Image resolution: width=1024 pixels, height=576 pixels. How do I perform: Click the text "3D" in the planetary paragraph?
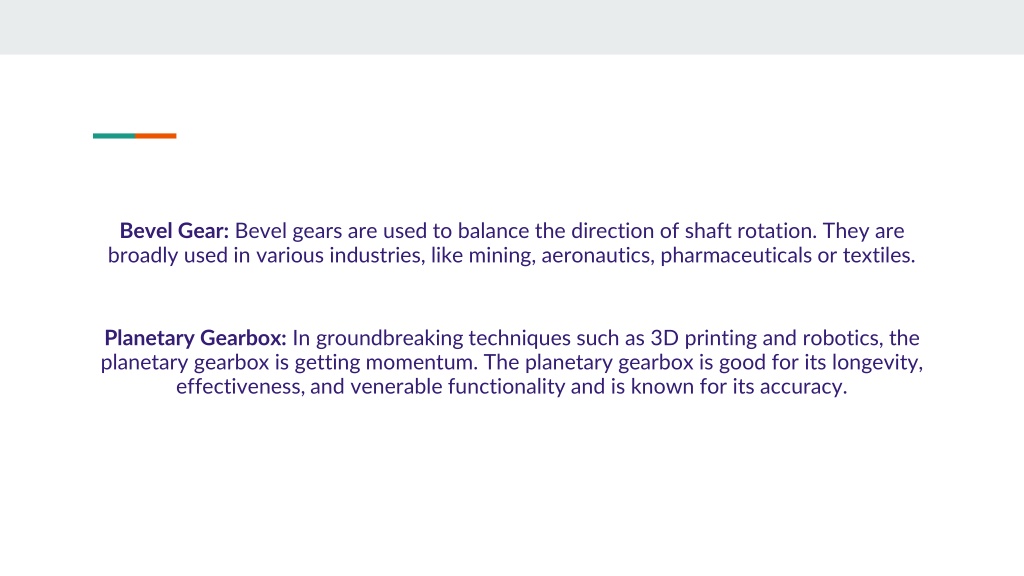coord(664,338)
